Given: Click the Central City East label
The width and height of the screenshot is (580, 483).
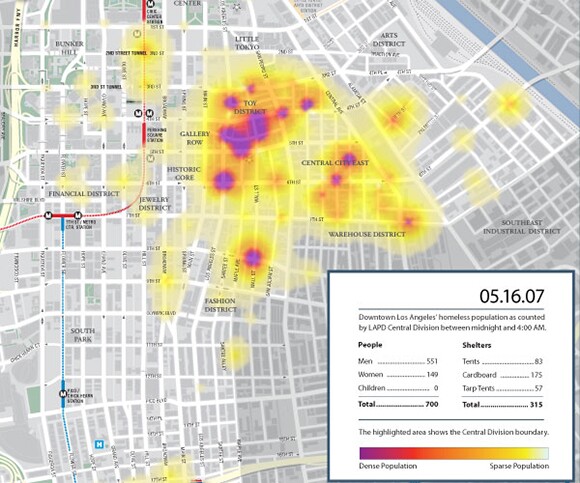Looking at the screenshot, I should pyautogui.click(x=335, y=163).
